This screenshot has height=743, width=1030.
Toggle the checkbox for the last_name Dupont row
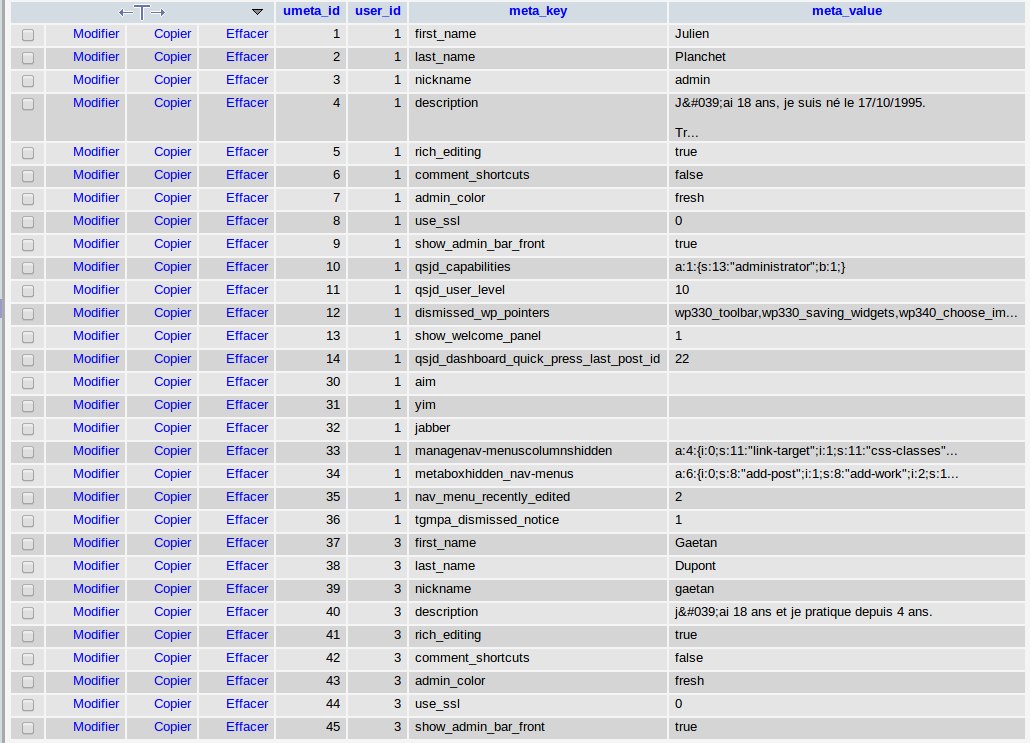coord(28,567)
